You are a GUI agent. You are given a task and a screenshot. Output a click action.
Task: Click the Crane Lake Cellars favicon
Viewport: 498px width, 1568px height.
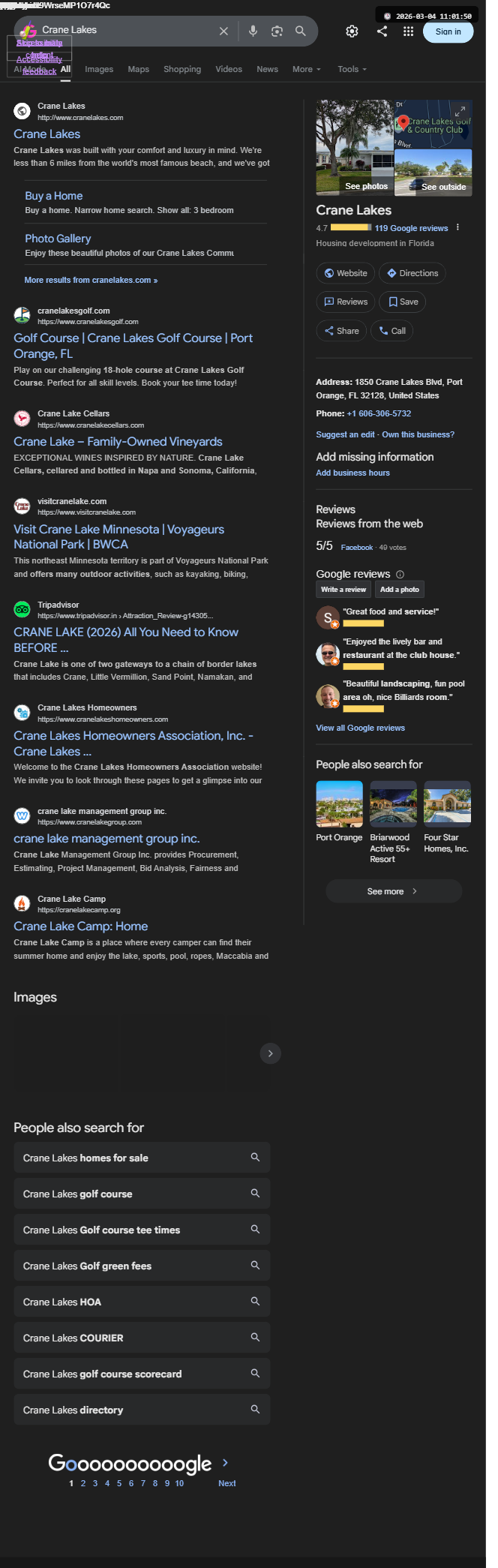(x=22, y=418)
